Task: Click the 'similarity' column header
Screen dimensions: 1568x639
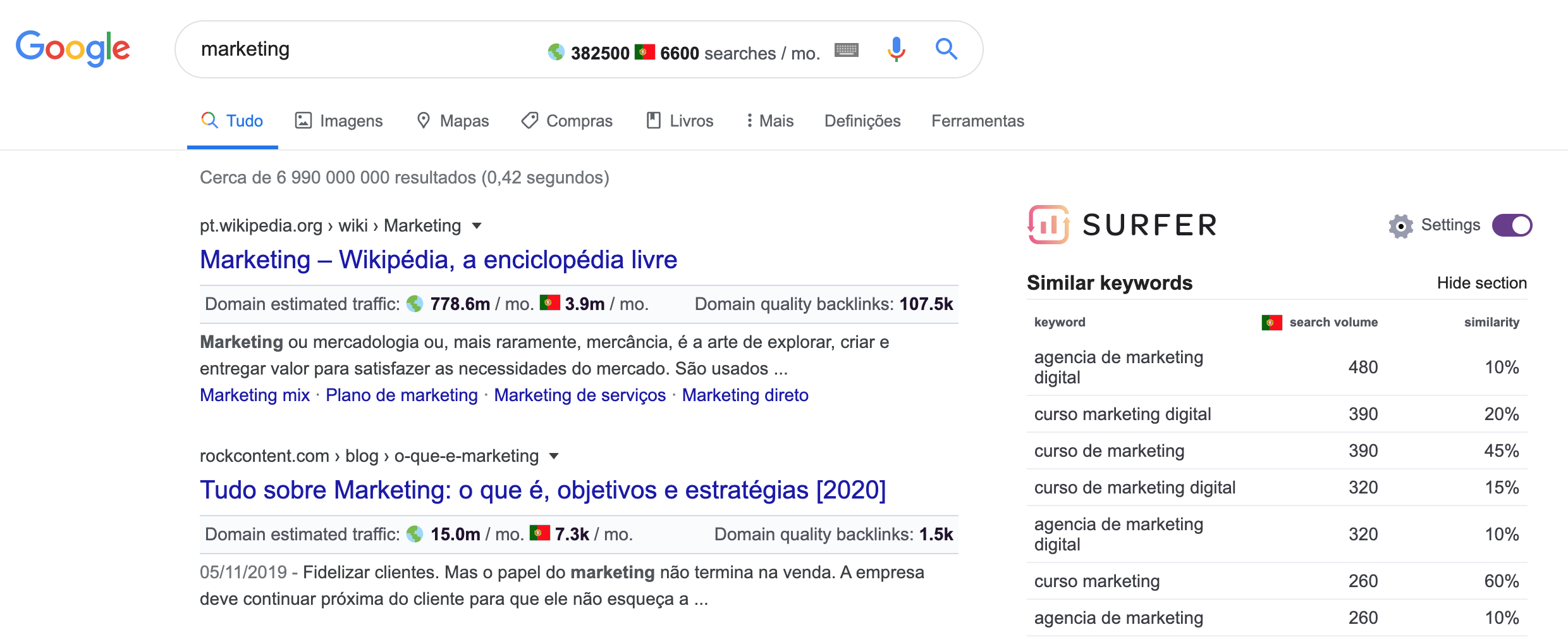Action: 1491,323
